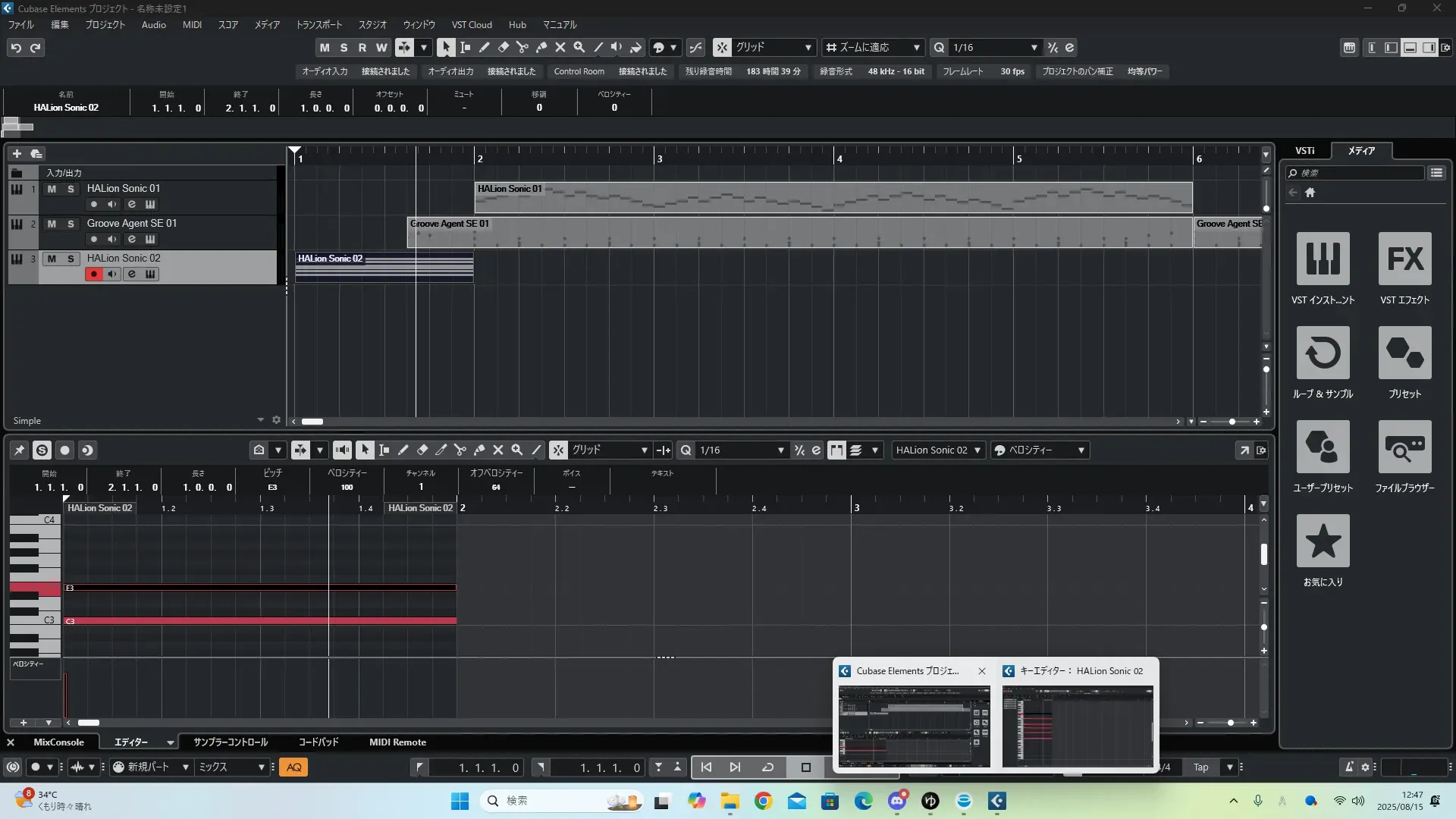This screenshot has width=1456, height=819.
Task: Select the Zoom magnifier tool in main toolbar
Action: pyautogui.click(x=579, y=47)
